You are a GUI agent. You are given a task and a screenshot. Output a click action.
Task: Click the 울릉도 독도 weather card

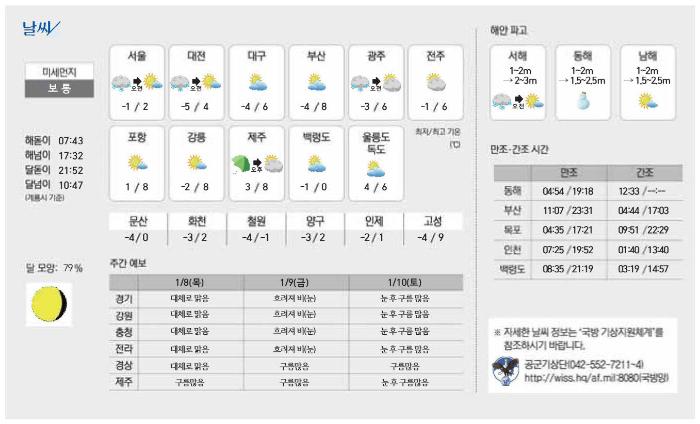376,161
